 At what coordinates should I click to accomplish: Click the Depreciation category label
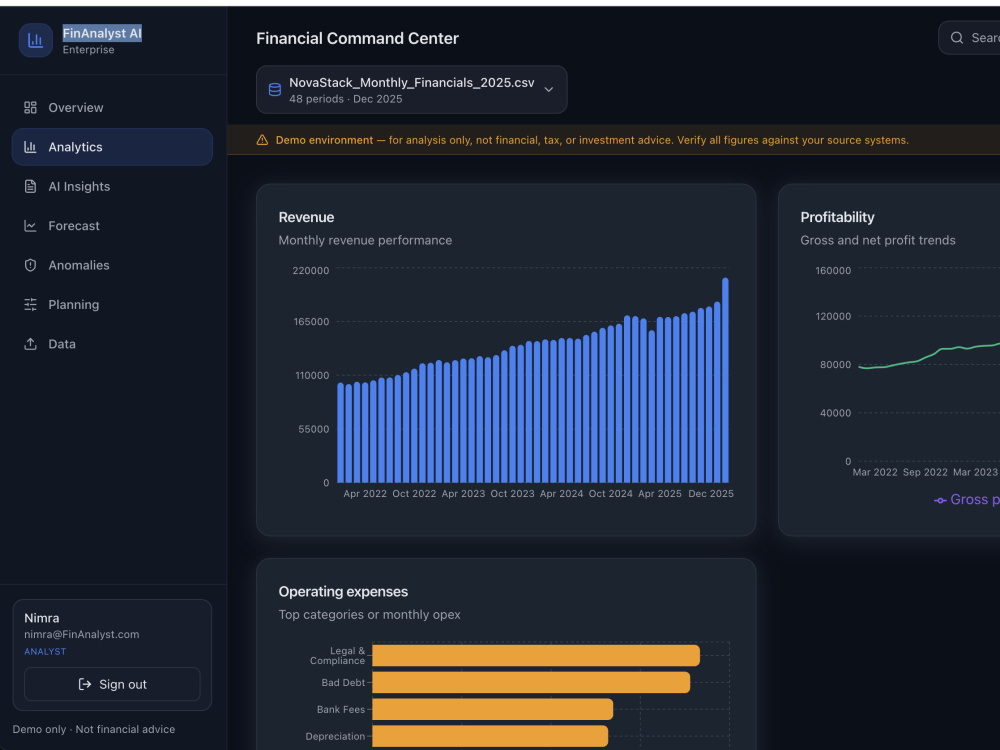pyautogui.click(x=335, y=736)
